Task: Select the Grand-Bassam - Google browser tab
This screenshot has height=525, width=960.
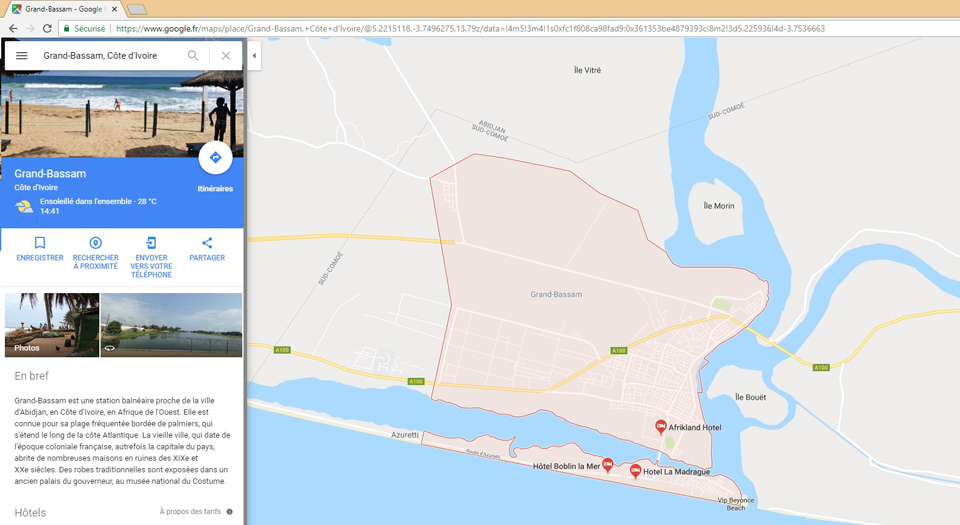Action: pyautogui.click(x=64, y=9)
